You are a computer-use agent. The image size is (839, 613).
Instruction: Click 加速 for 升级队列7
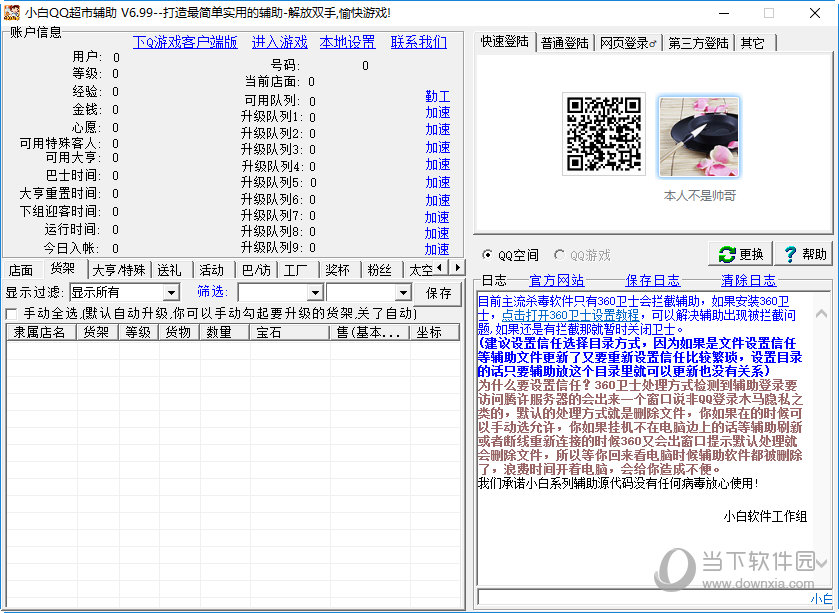click(x=437, y=217)
